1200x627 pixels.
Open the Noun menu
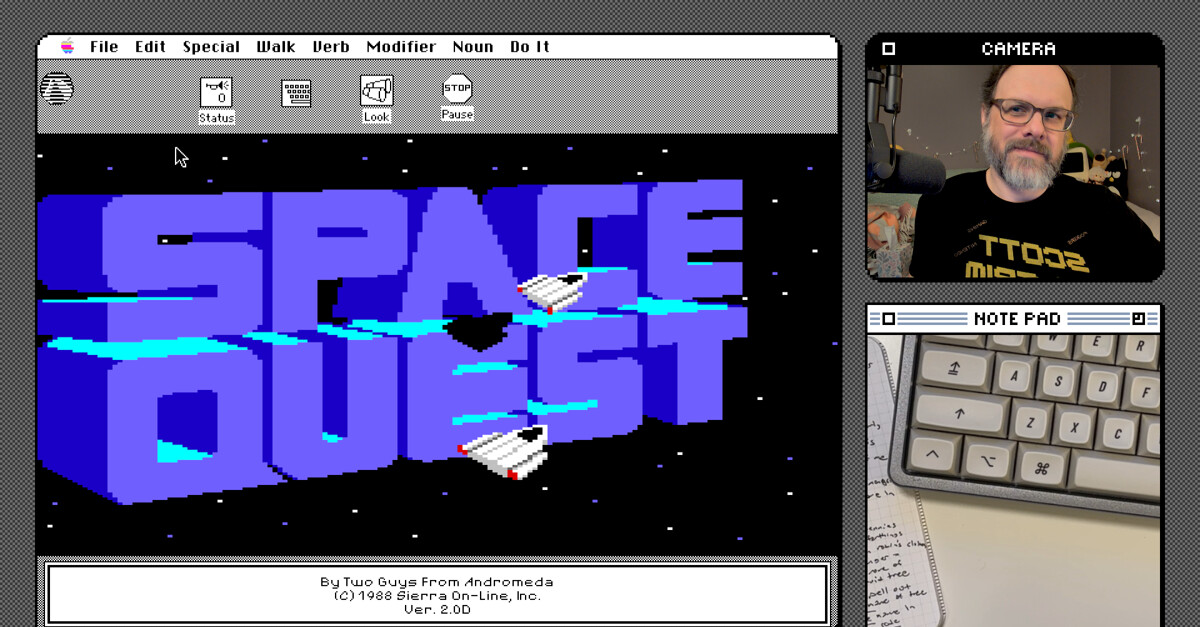click(x=473, y=47)
